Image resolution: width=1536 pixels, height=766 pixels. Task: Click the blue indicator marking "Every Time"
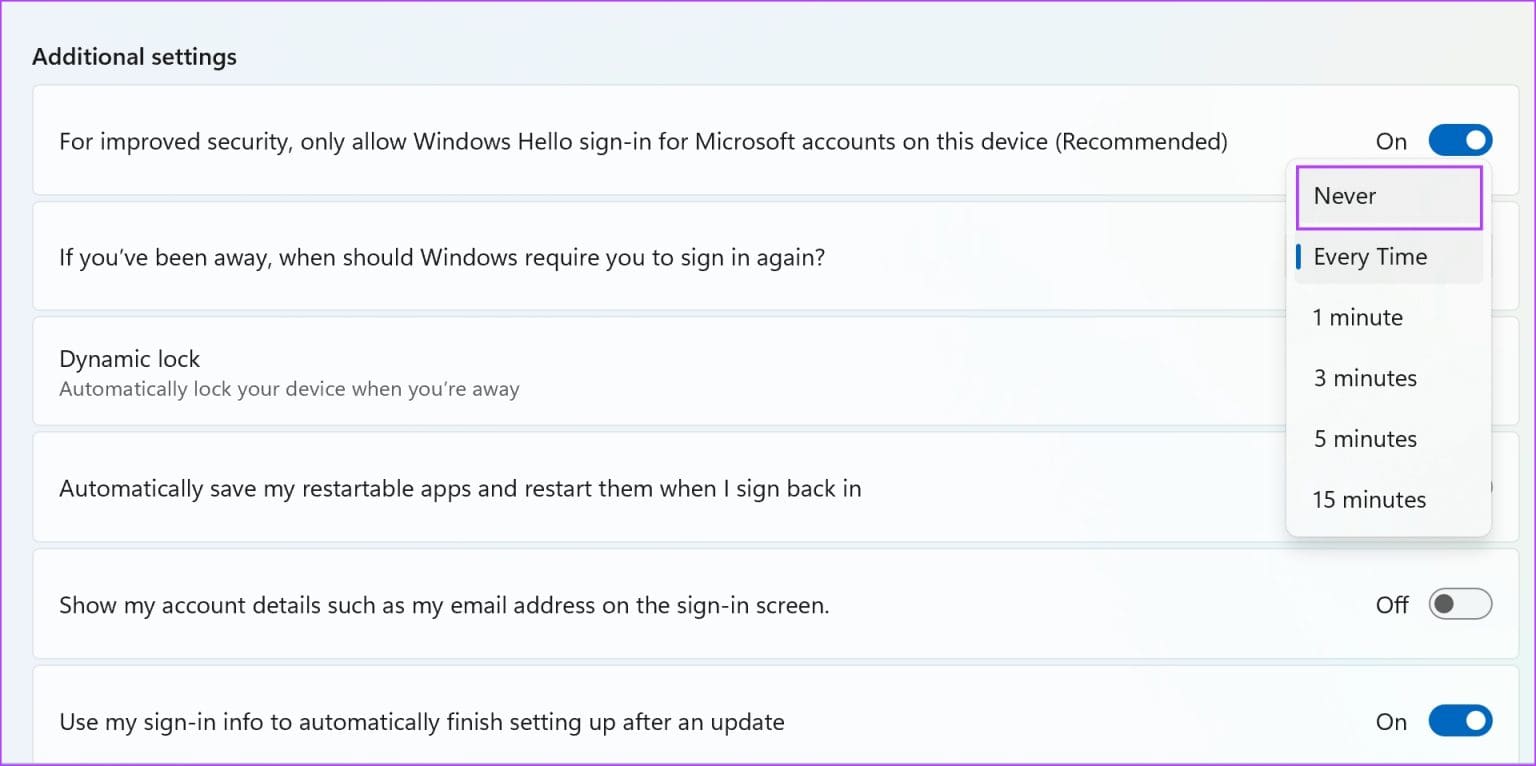tap(1299, 257)
